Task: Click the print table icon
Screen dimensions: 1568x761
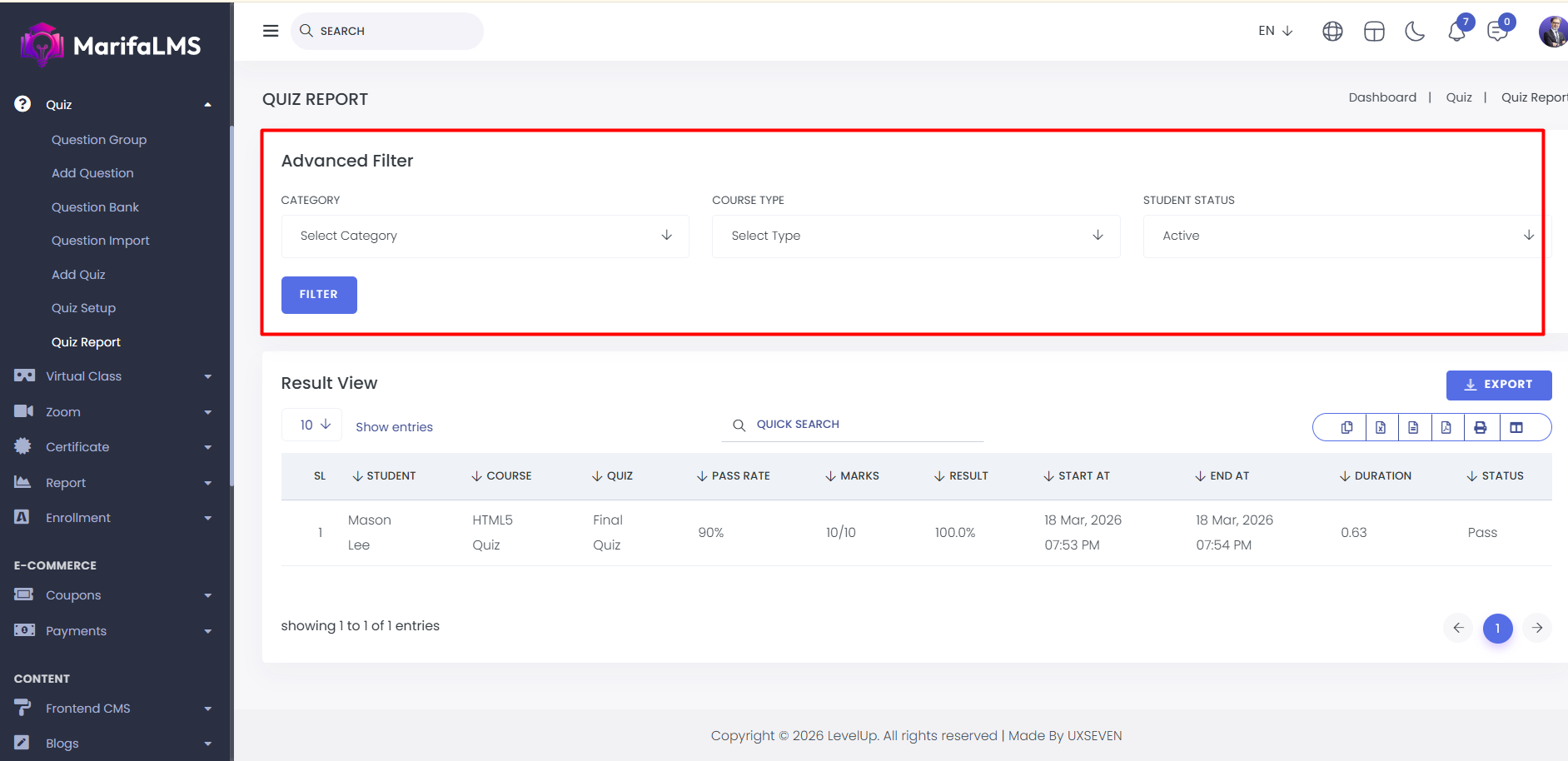Action: coord(1480,427)
